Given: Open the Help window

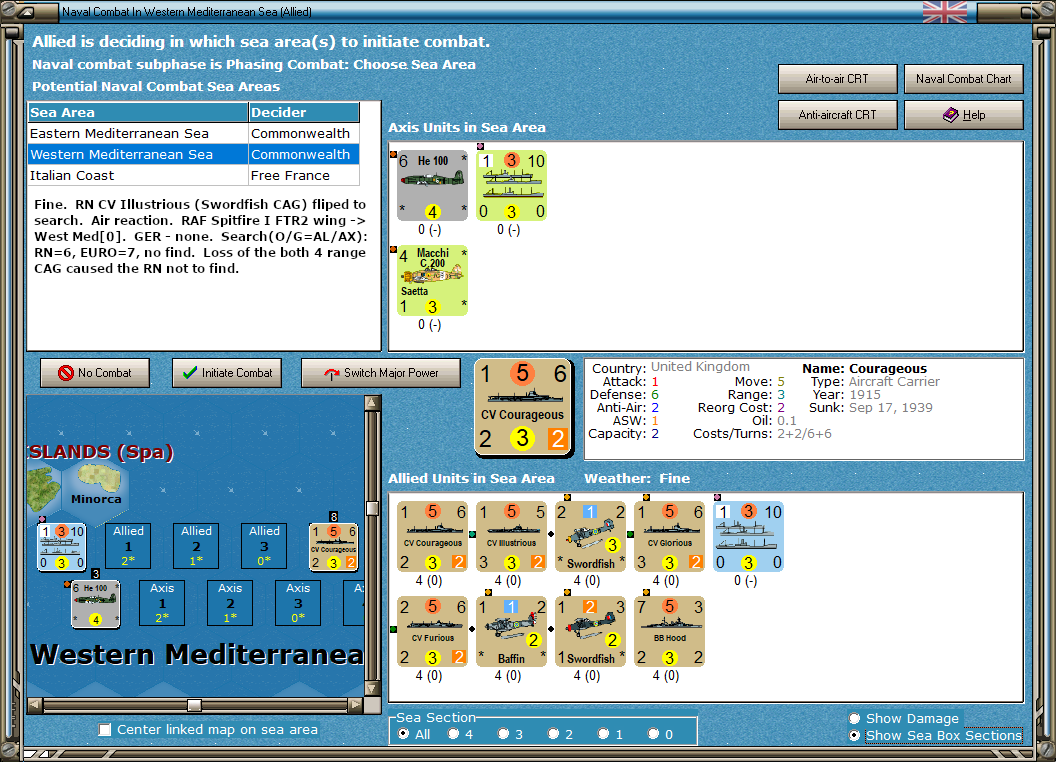Looking at the screenshot, I should (x=964, y=115).
